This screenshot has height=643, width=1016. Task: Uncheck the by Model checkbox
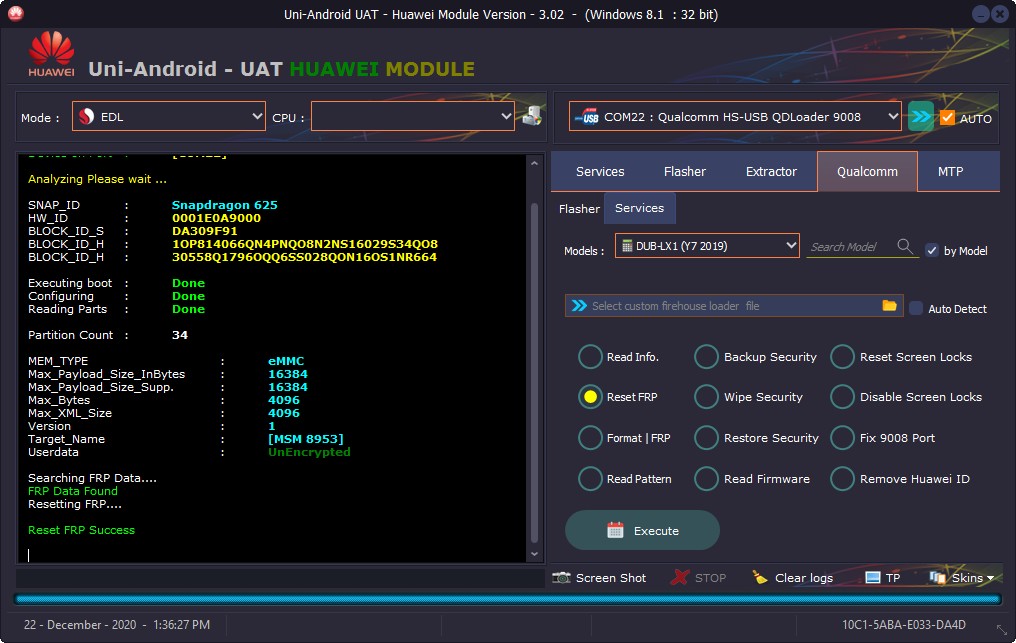(x=932, y=250)
